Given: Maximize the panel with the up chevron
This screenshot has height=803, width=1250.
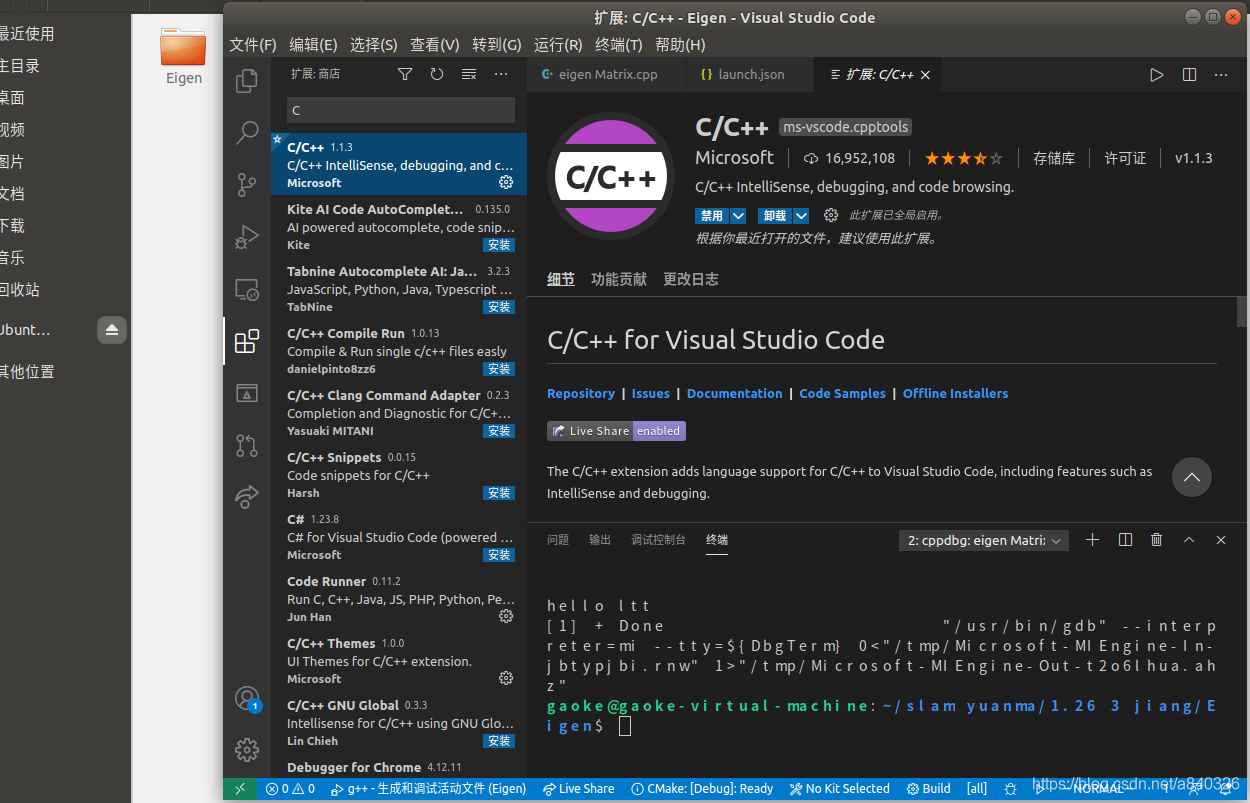Looking at the screenshot, I should 1189,540.
